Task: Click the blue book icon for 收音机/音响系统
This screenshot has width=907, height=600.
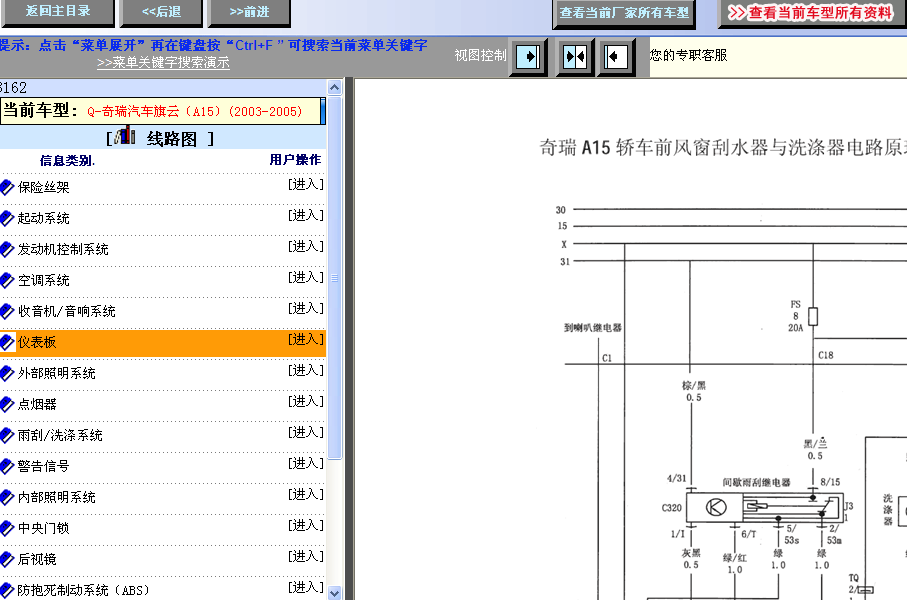Action: 7,311
